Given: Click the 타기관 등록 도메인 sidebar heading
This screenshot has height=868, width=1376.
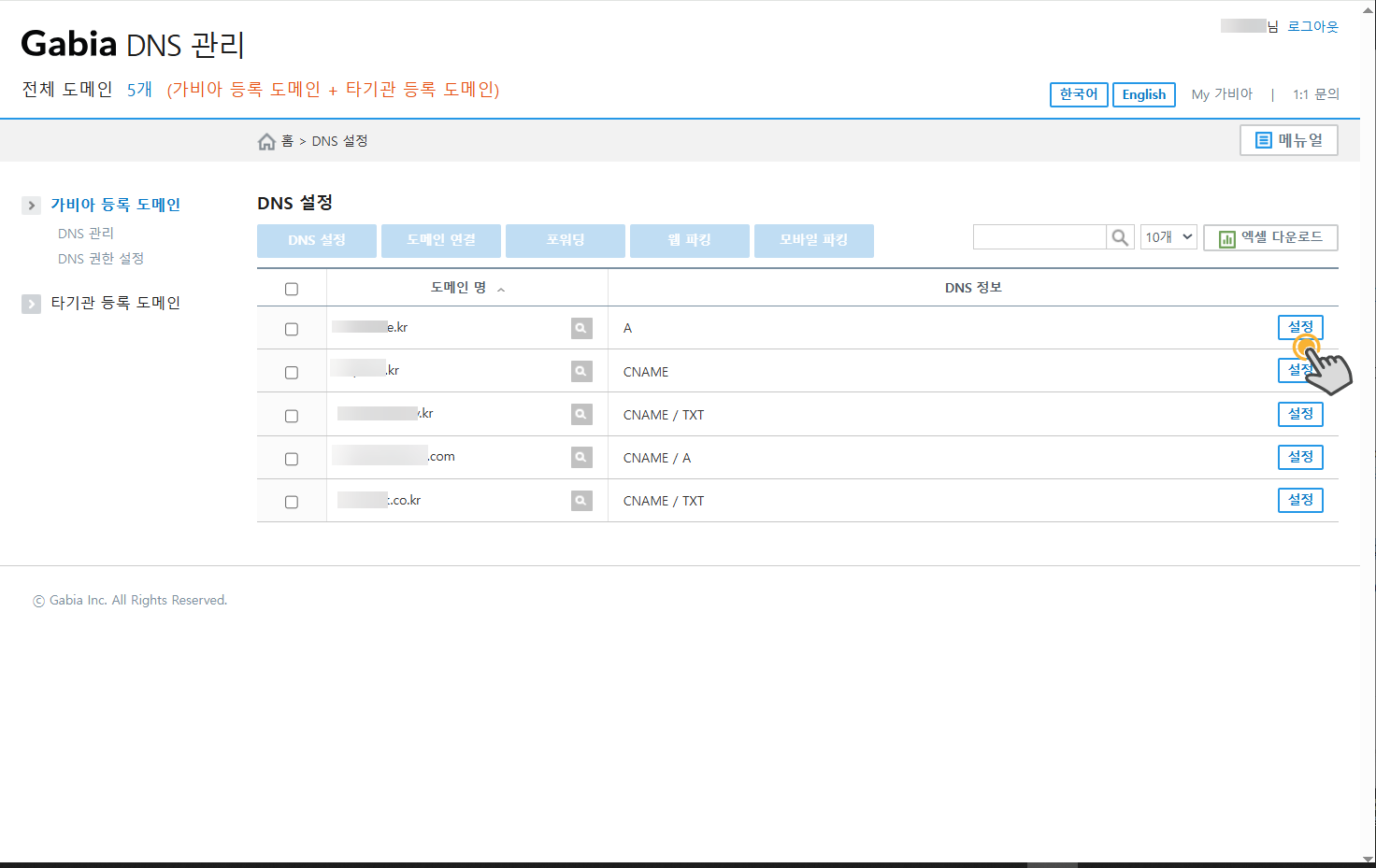Looking at the screenshot, I should point(115,303).
